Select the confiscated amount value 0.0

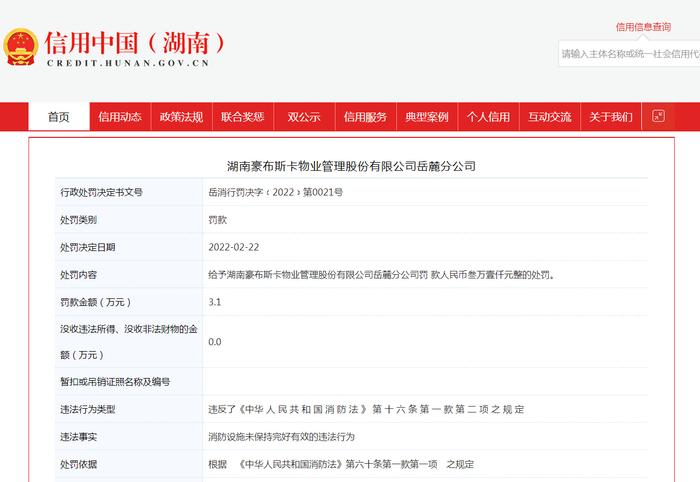[215, 342]
